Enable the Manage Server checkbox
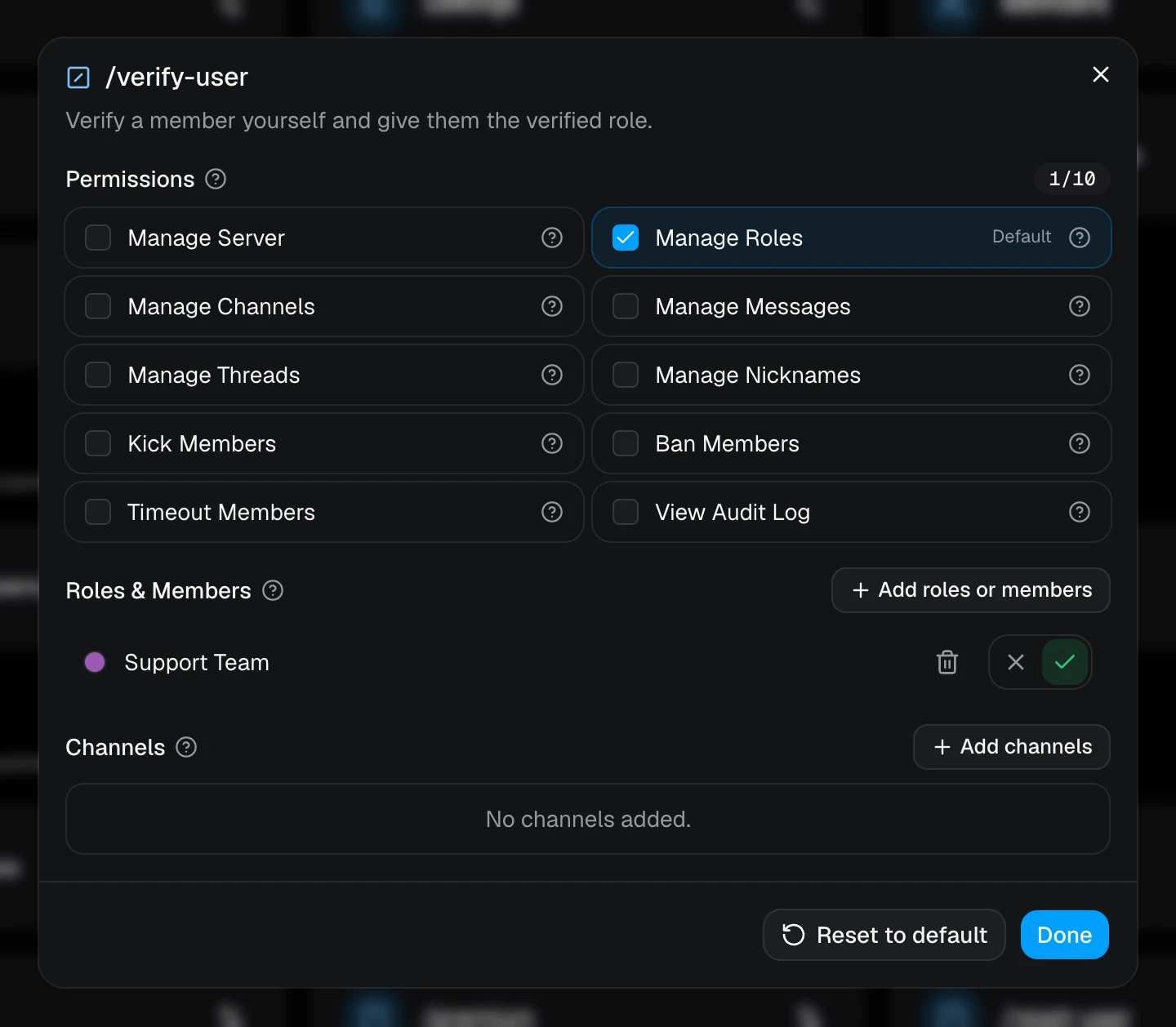 point(98,238)
